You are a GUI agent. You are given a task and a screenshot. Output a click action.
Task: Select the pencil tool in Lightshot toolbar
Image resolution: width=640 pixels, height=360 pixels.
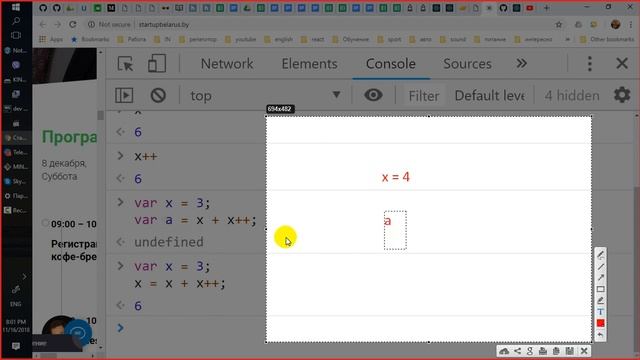(600, 255)
